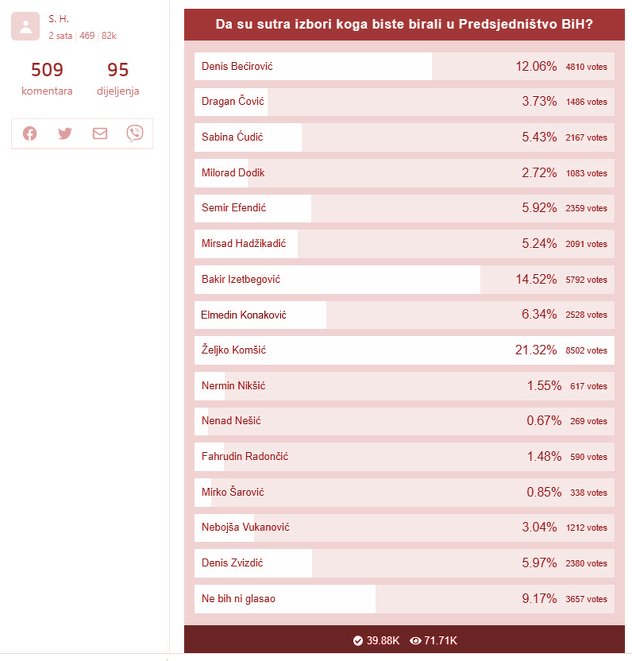
Task: Open the 509 komentara section
Action: [47, 78]
